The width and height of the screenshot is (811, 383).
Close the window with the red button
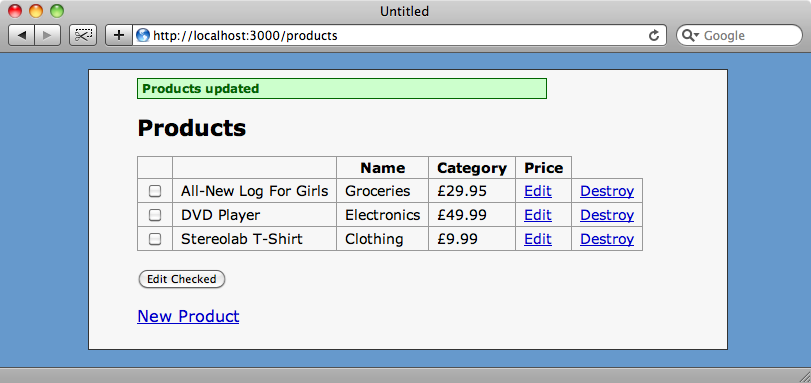click(15, 11)
